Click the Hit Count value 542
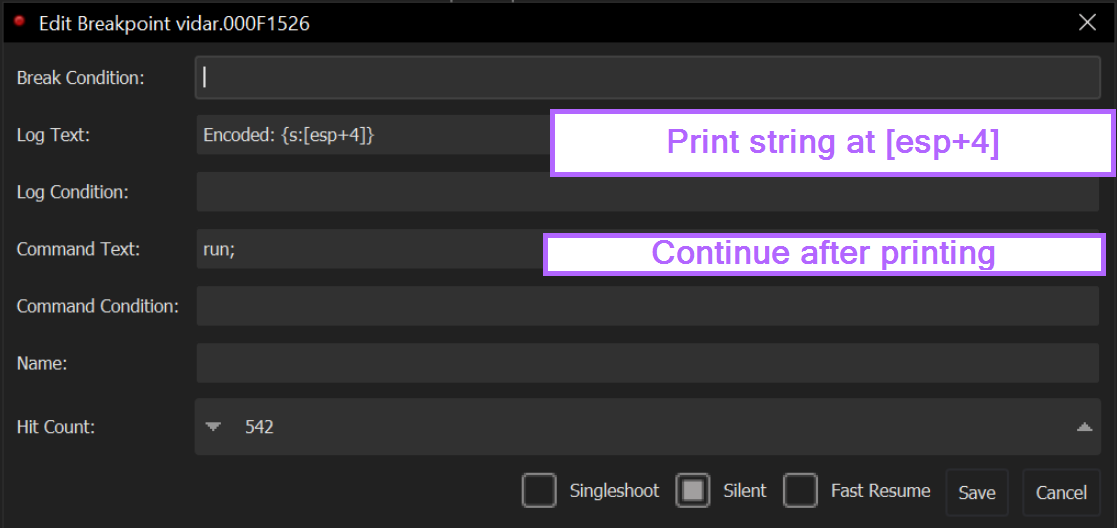Viewport: 1117px width, 528px height. coord(259,427)
